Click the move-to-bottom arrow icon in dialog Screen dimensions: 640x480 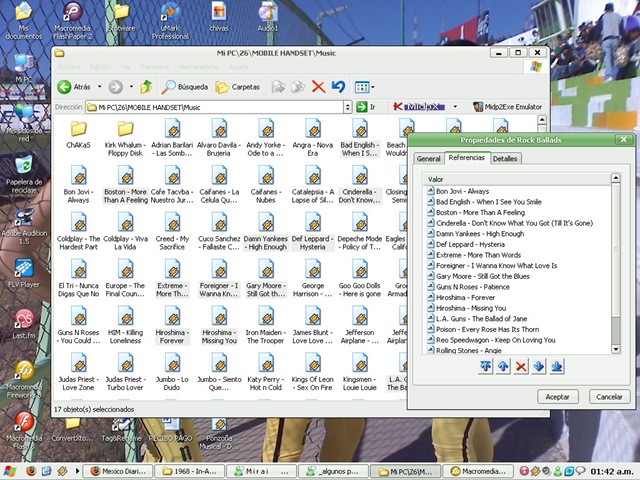557,366
